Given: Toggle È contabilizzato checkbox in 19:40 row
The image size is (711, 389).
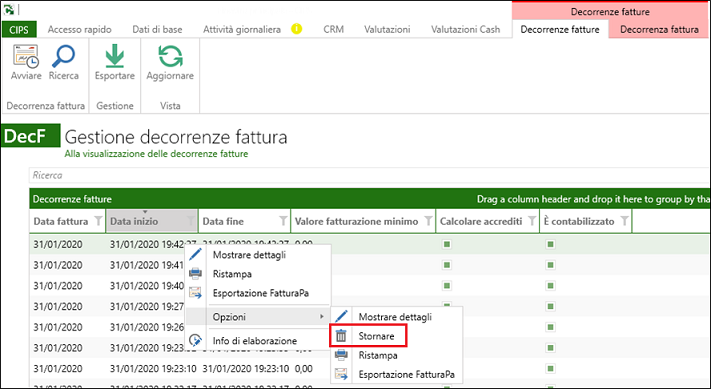Looking at the screenshot, I should click(x=550, y=286).
